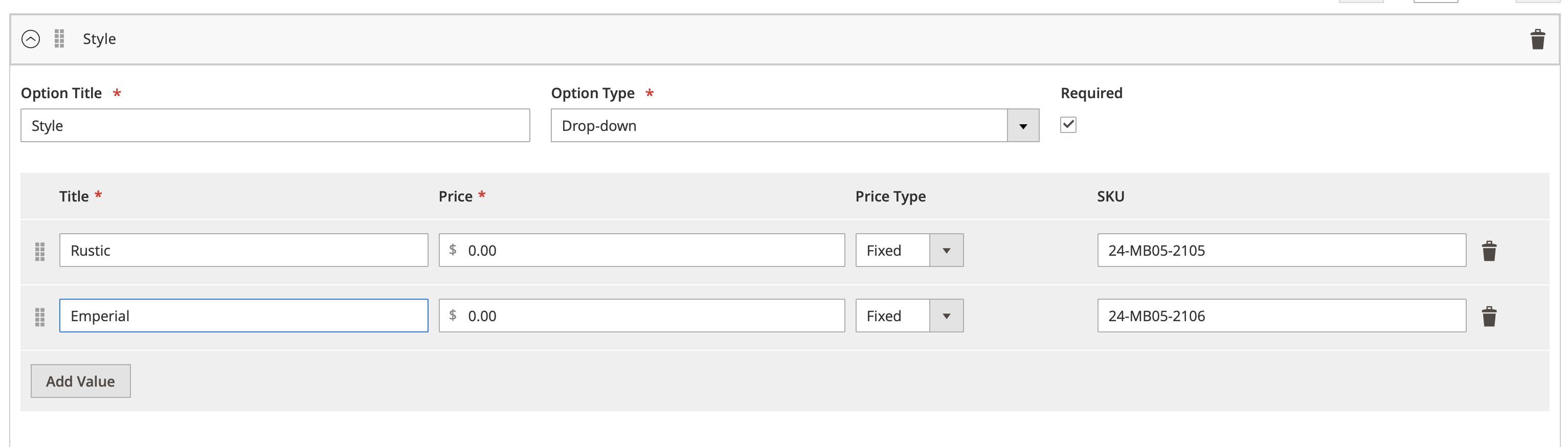This screenshot has width=1568, height=447.
Task: Click the drag handle beside Style header
Action: coord(59,39)
